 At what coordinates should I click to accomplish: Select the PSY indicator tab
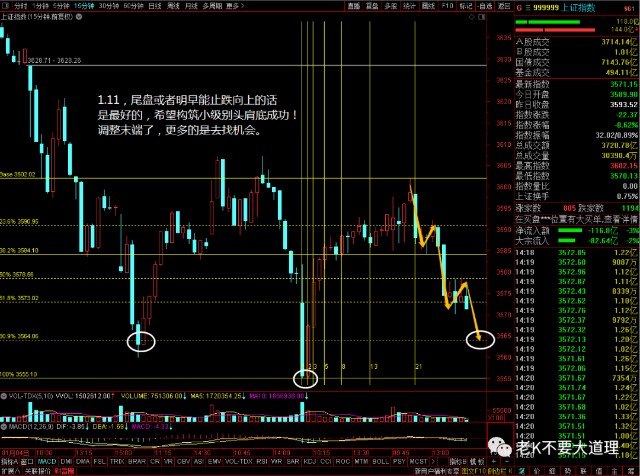pos(399,461)
